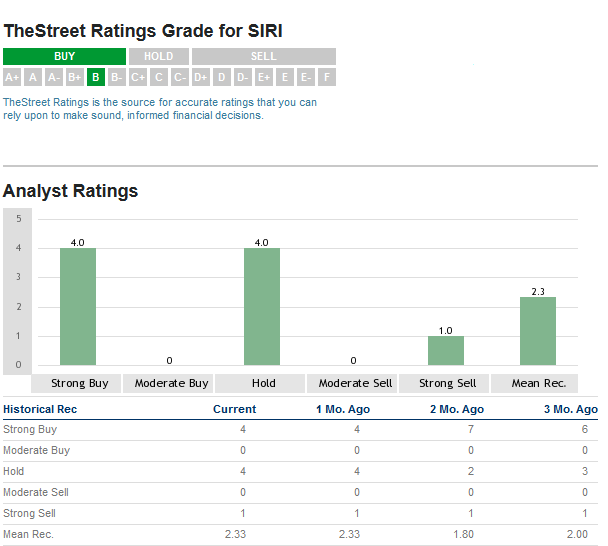Click current Strong Buy value 4
Viewport: 608px width, 546px height.
(x=243, y=430)
